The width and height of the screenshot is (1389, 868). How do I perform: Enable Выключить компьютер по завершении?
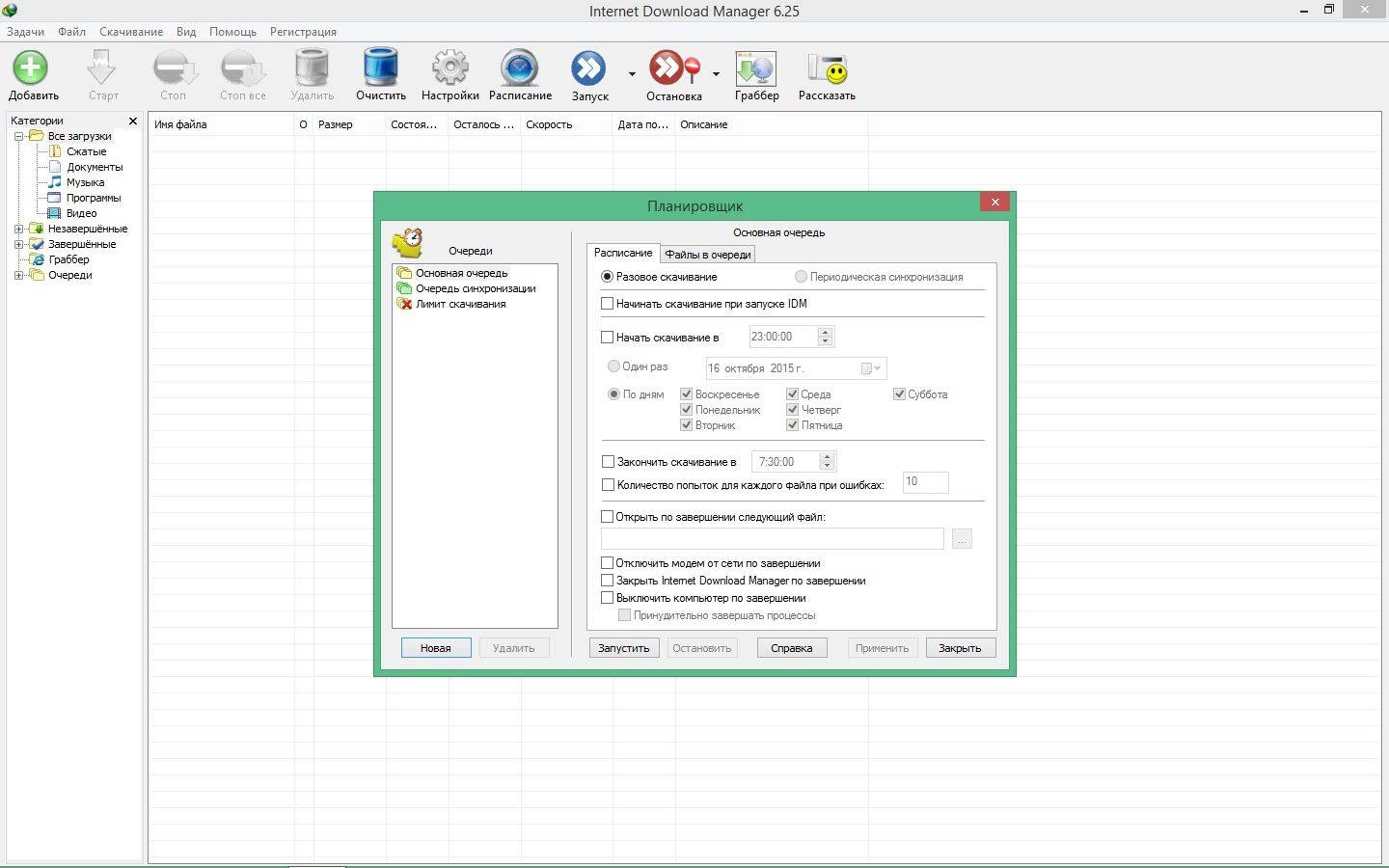(x=607, y=598)
